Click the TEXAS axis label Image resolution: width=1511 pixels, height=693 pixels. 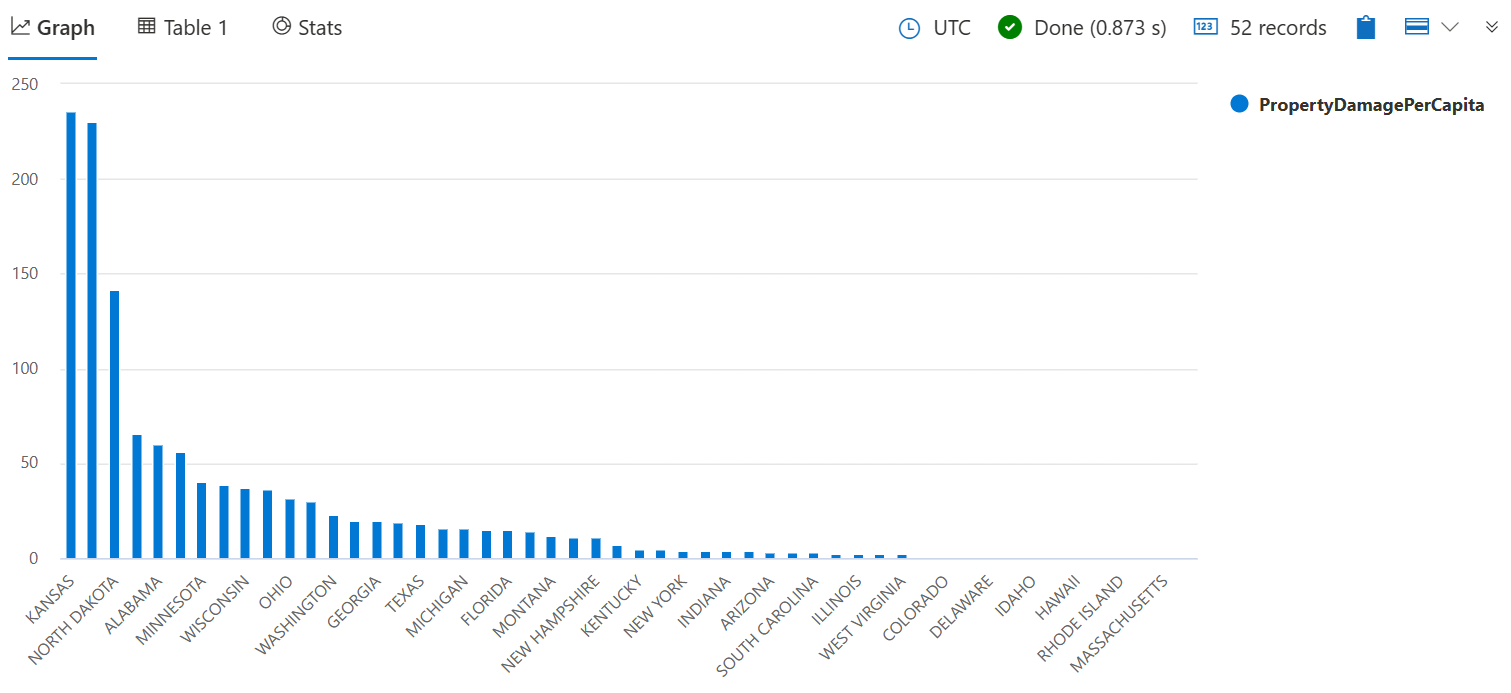406,595
